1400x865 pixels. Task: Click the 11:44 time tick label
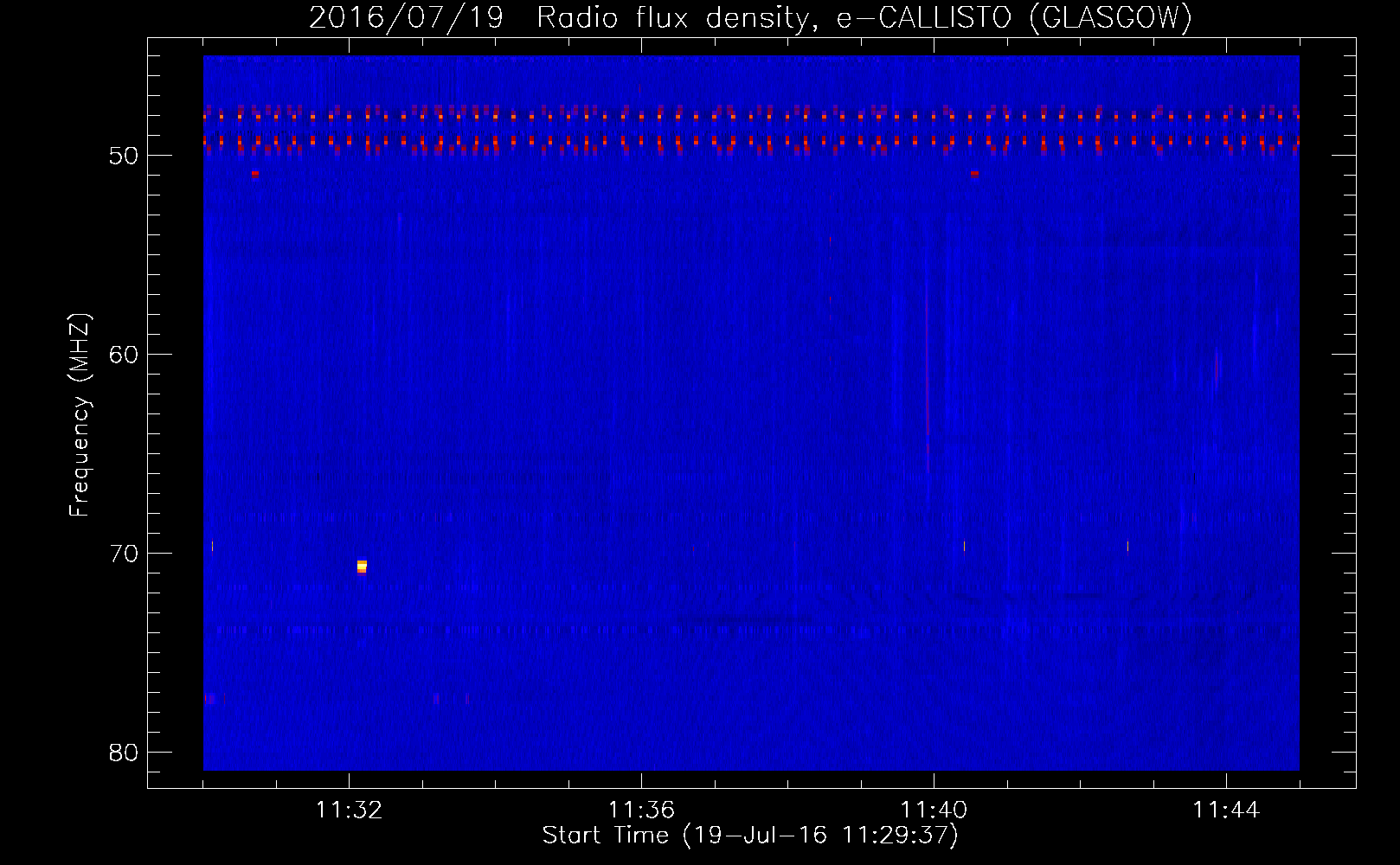1226,811
